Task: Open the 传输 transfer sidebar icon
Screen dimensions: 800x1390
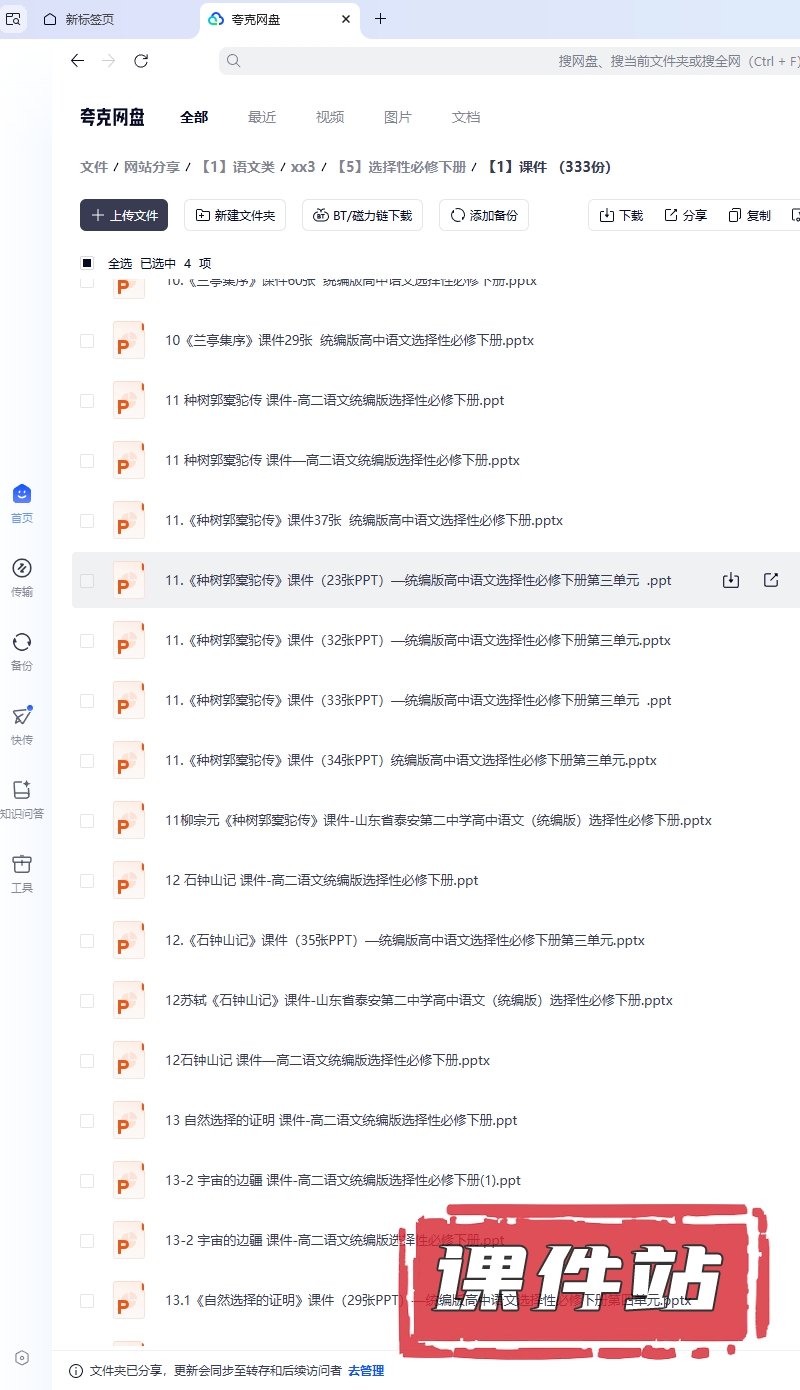Action: pos(22,578)
